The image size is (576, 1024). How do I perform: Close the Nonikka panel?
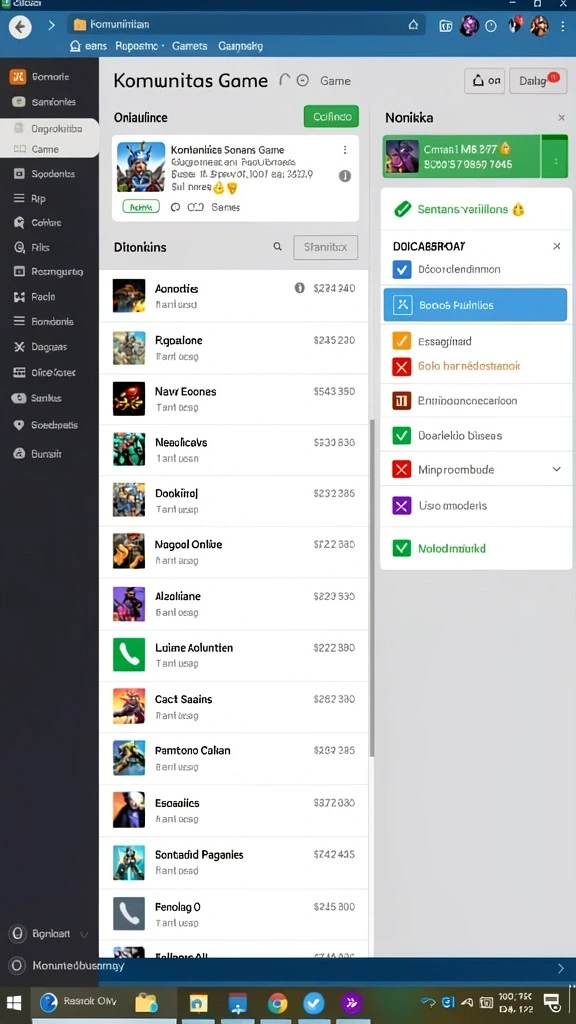pyautogui.click(x=561, y=118)
